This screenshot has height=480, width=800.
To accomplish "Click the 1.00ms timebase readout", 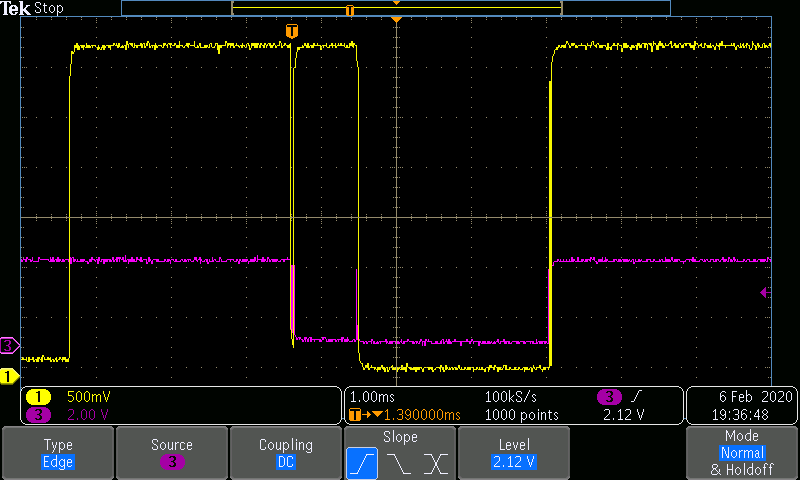I will coord(372,396).
